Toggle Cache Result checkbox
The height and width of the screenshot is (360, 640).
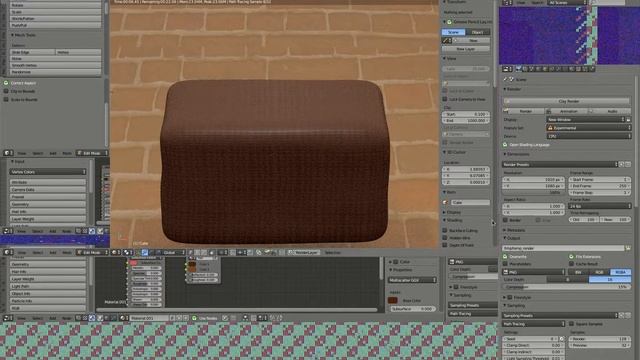[571, 264]
